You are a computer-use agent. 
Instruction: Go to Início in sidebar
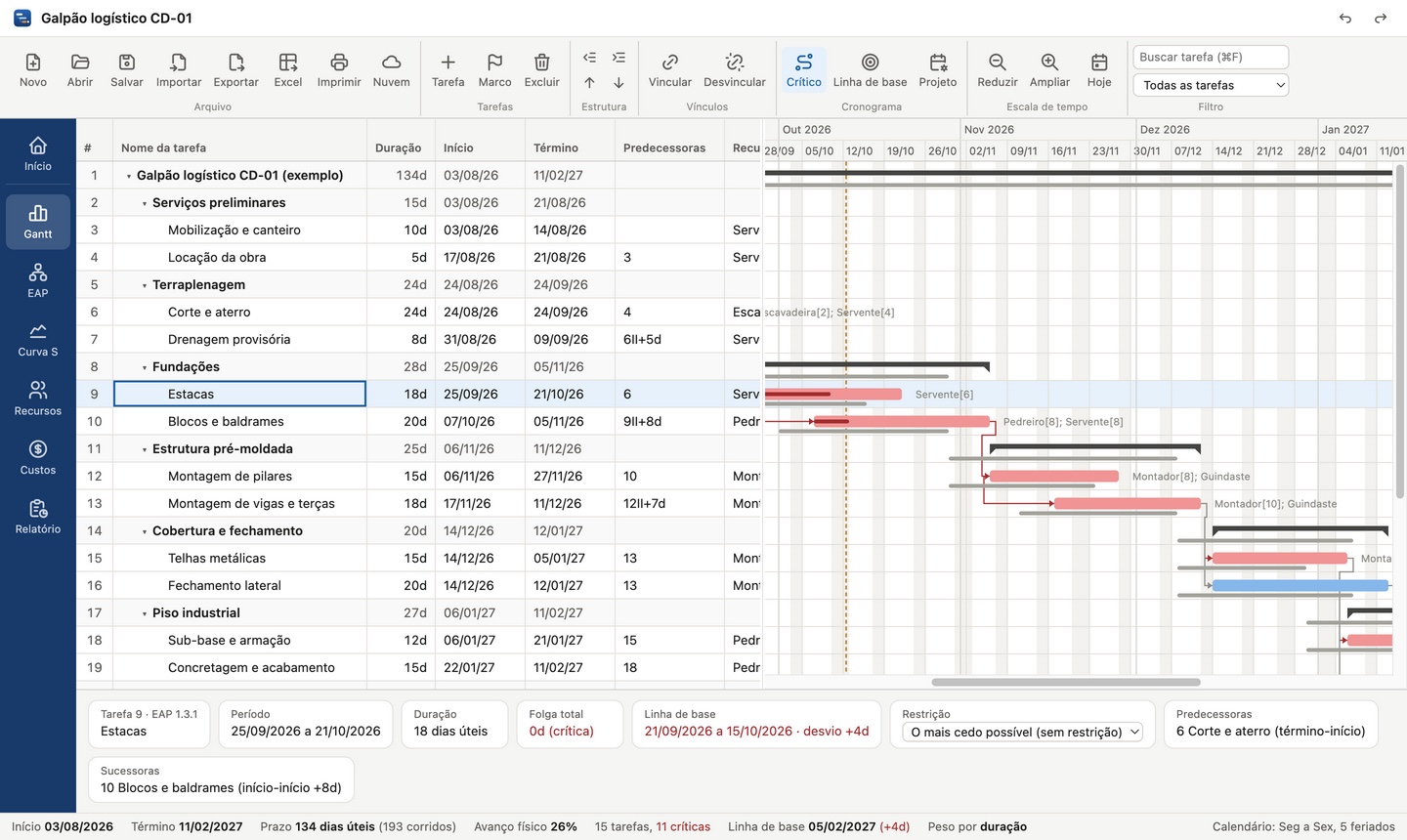tap(38, 153)
